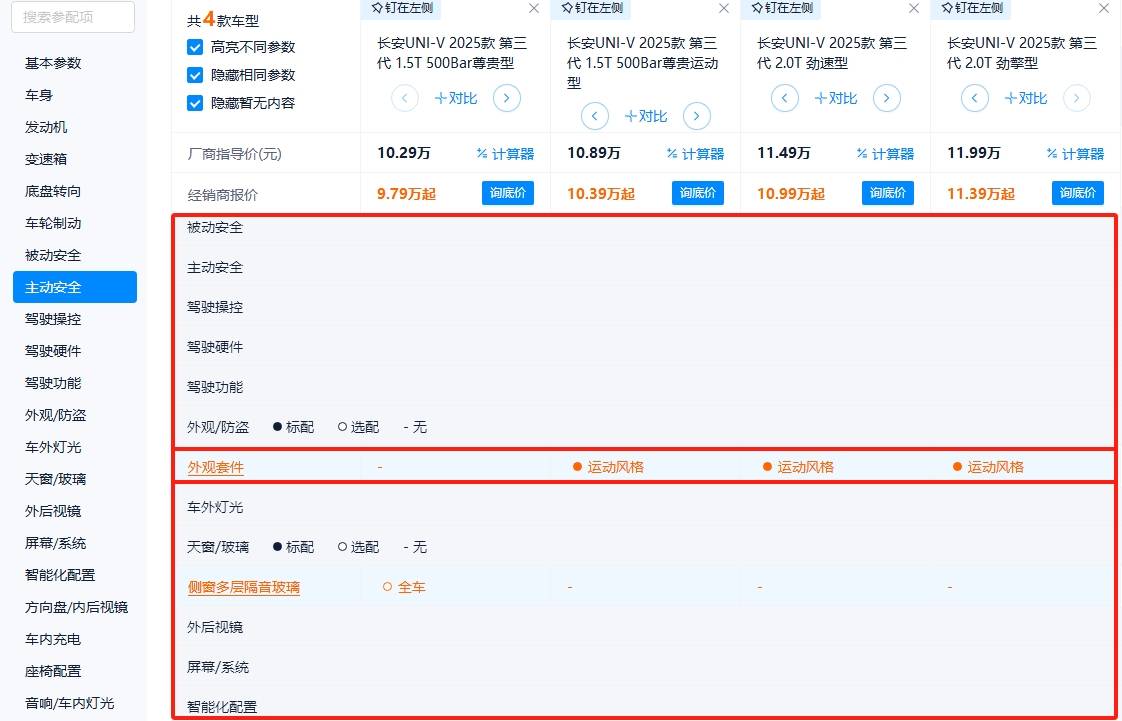This screenshot has width=1122, height=721.
Task: Move 500Bar尊贵型 column right with arrow
Action: (x=507, y=98)
